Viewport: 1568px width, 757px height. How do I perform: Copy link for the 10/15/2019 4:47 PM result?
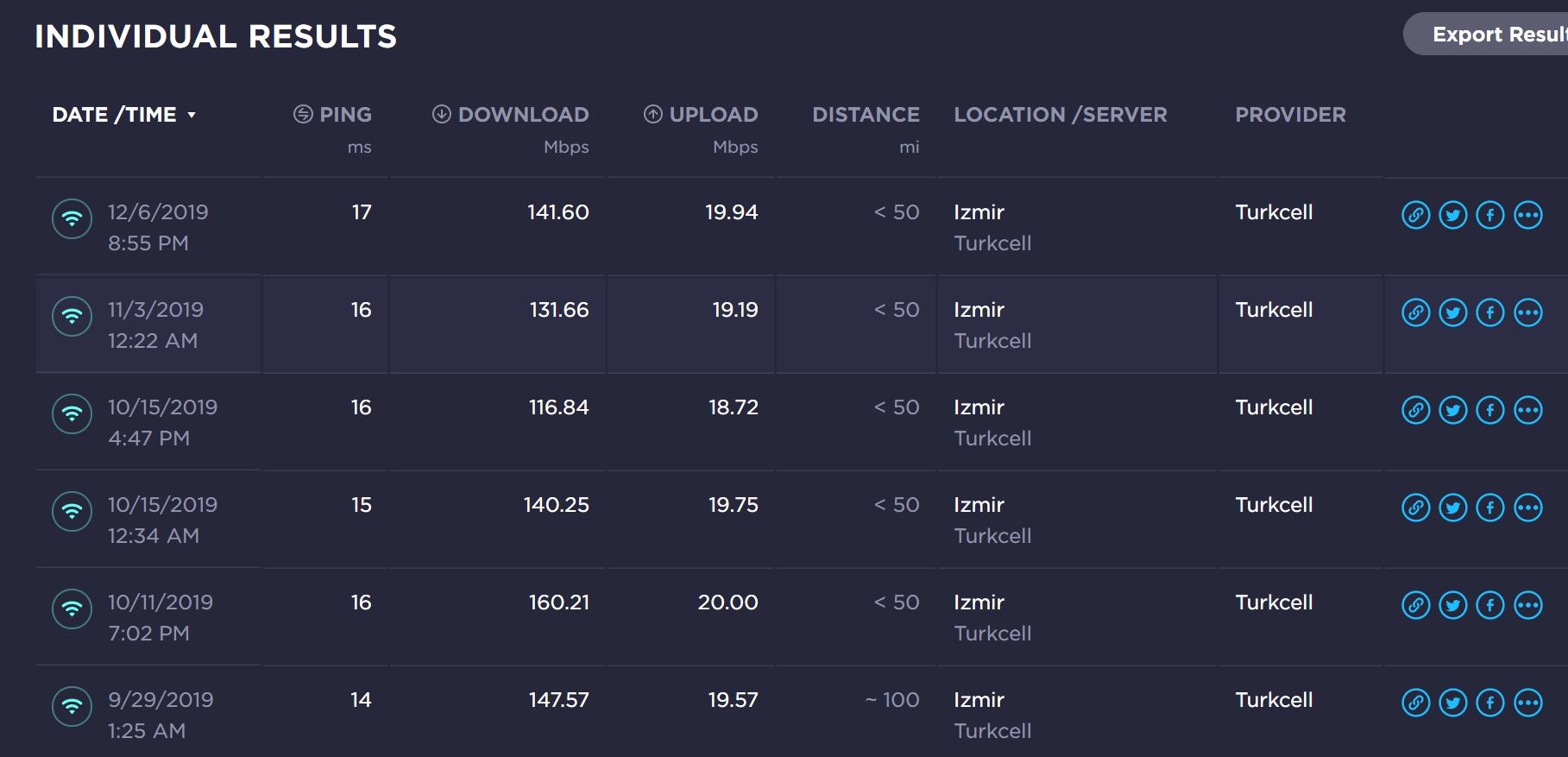(1415, 410)
